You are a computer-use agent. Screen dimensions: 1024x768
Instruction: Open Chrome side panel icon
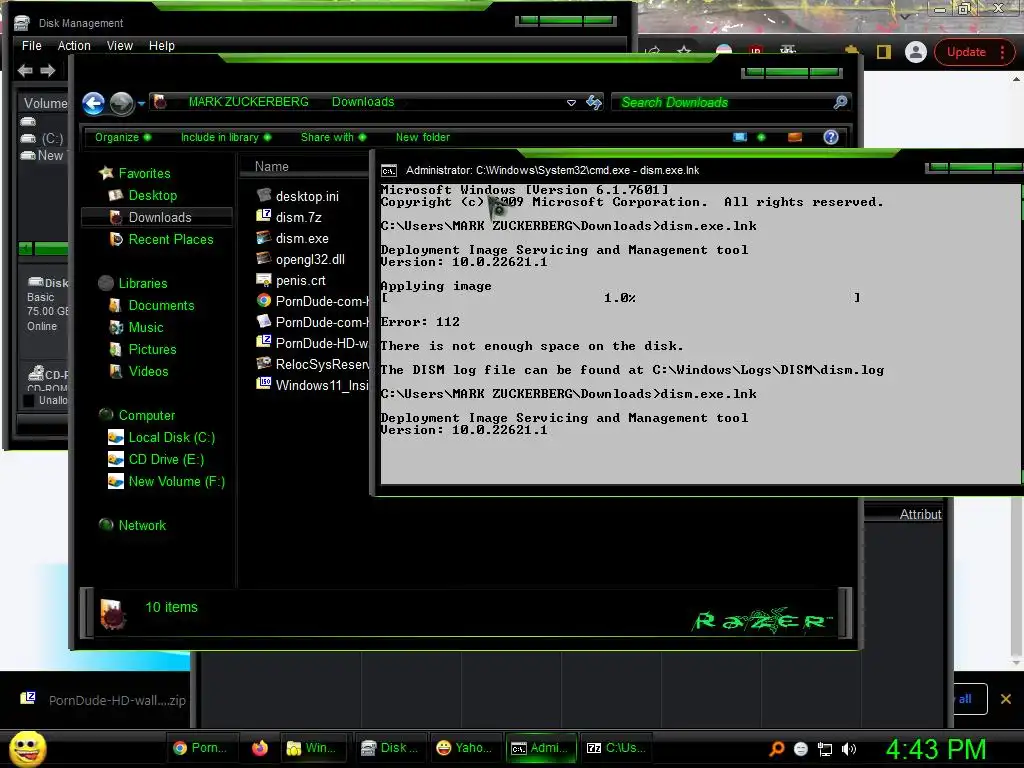(884, 52)
